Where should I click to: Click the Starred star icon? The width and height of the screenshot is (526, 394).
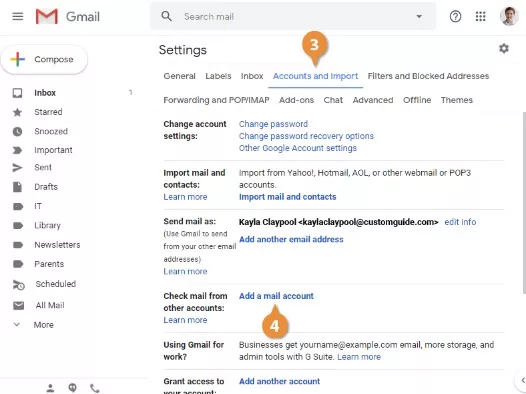(17, 112)
